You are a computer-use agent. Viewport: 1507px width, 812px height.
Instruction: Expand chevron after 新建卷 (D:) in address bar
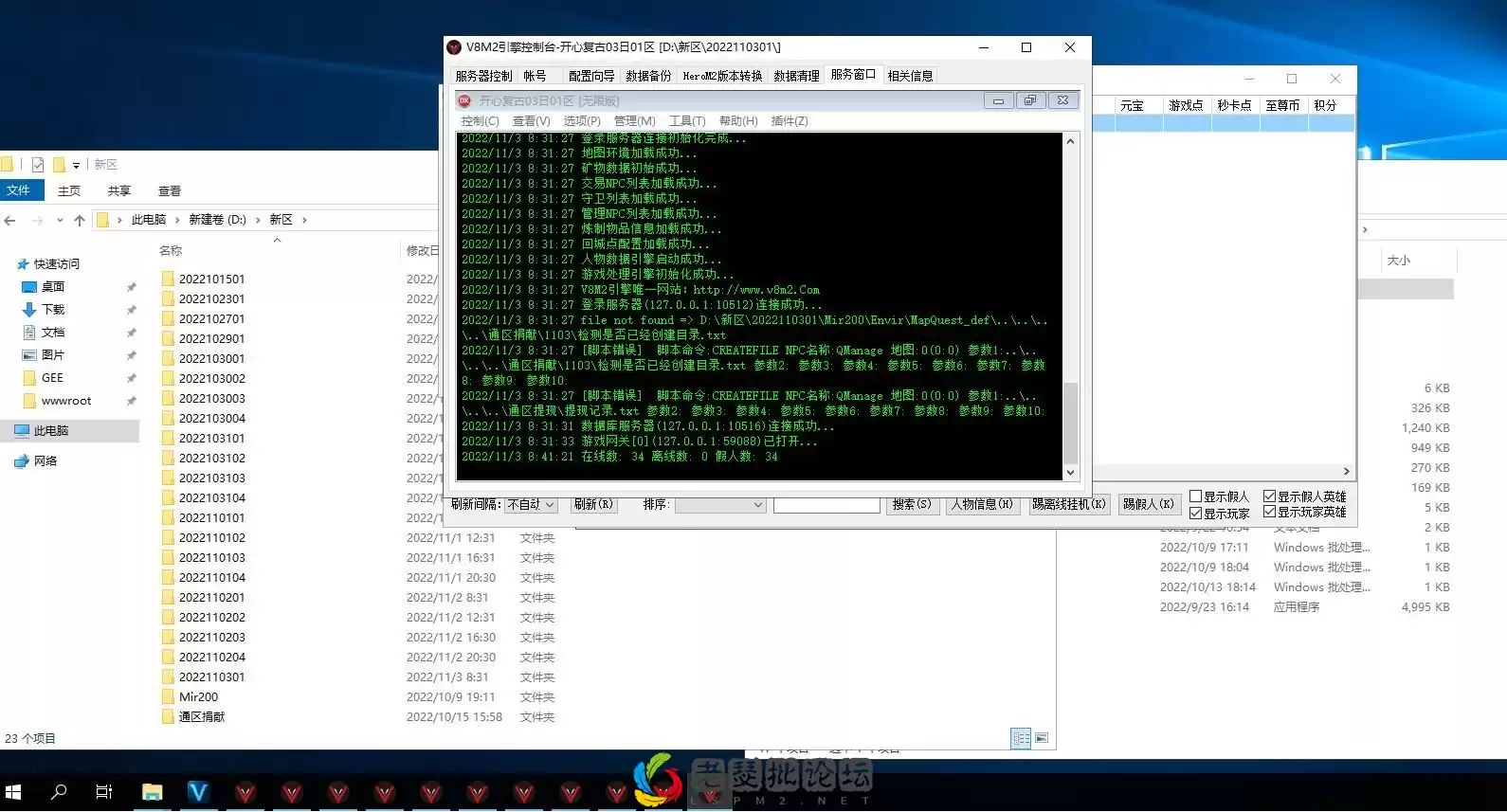(258, 220)
